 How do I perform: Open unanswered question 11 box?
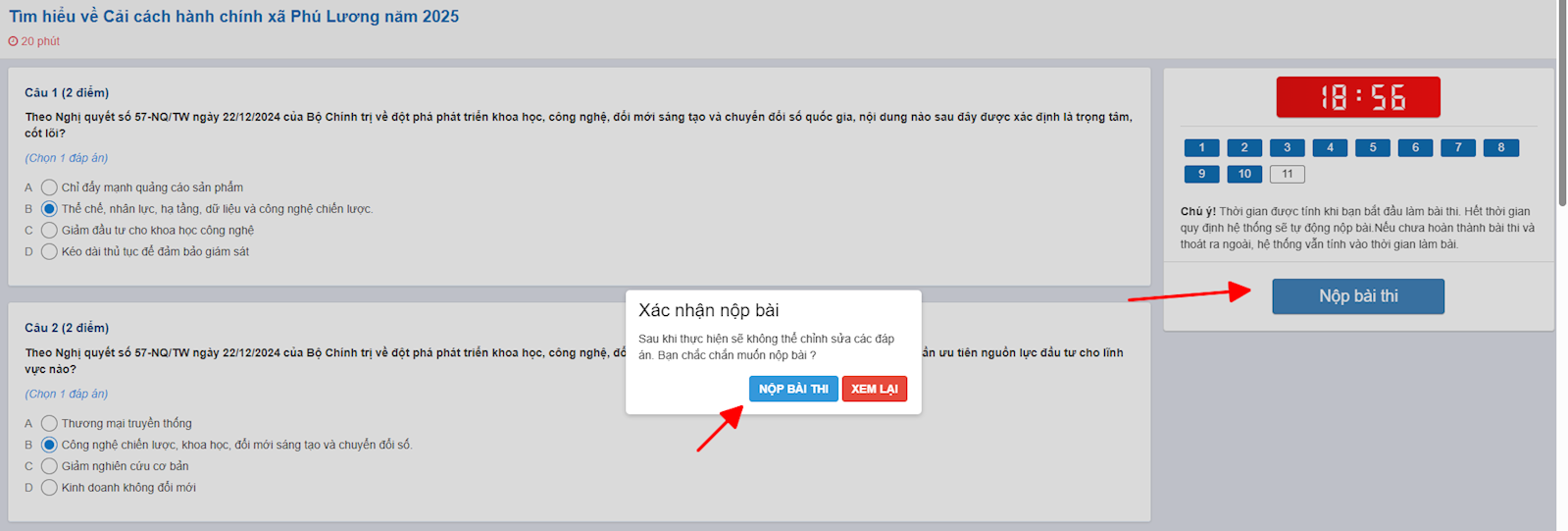click(x=1287, y=174)
